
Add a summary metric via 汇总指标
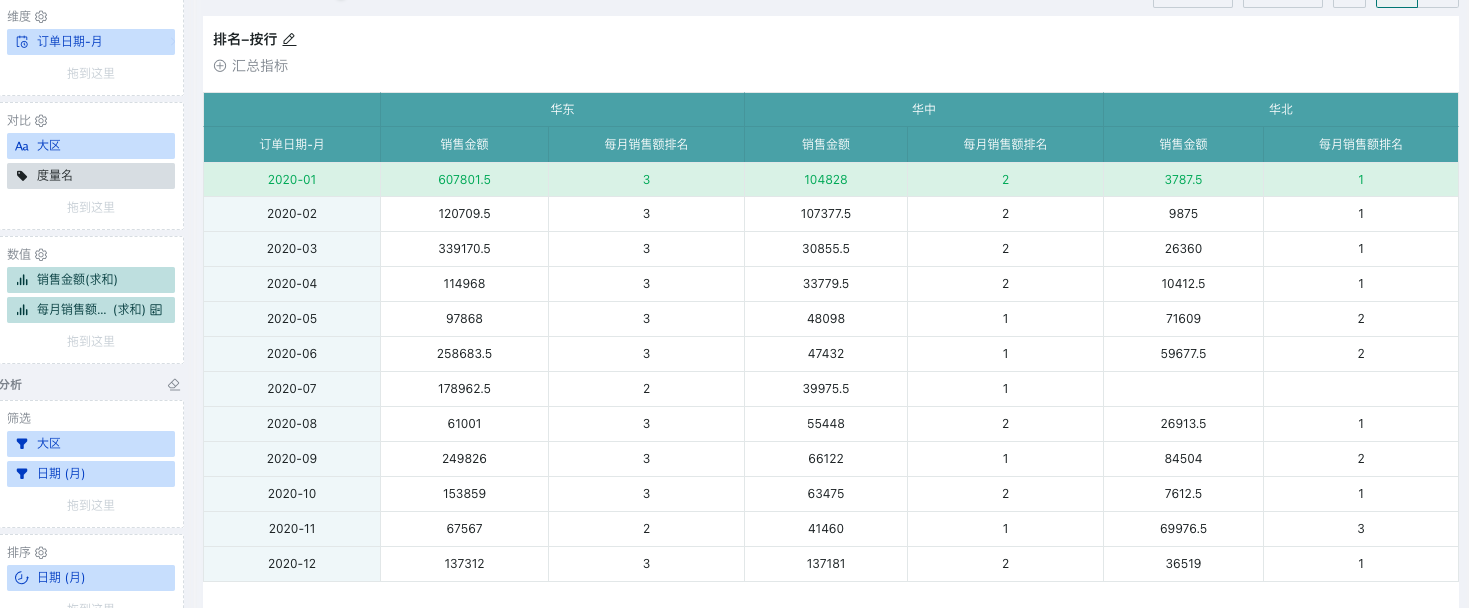[251, 66]
